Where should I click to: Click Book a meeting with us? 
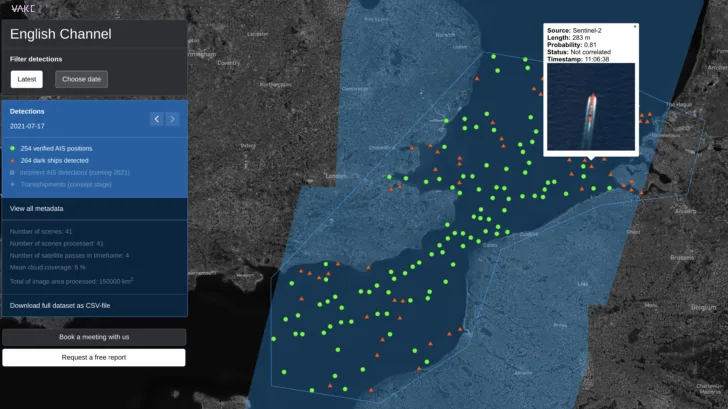click(94, 337)
